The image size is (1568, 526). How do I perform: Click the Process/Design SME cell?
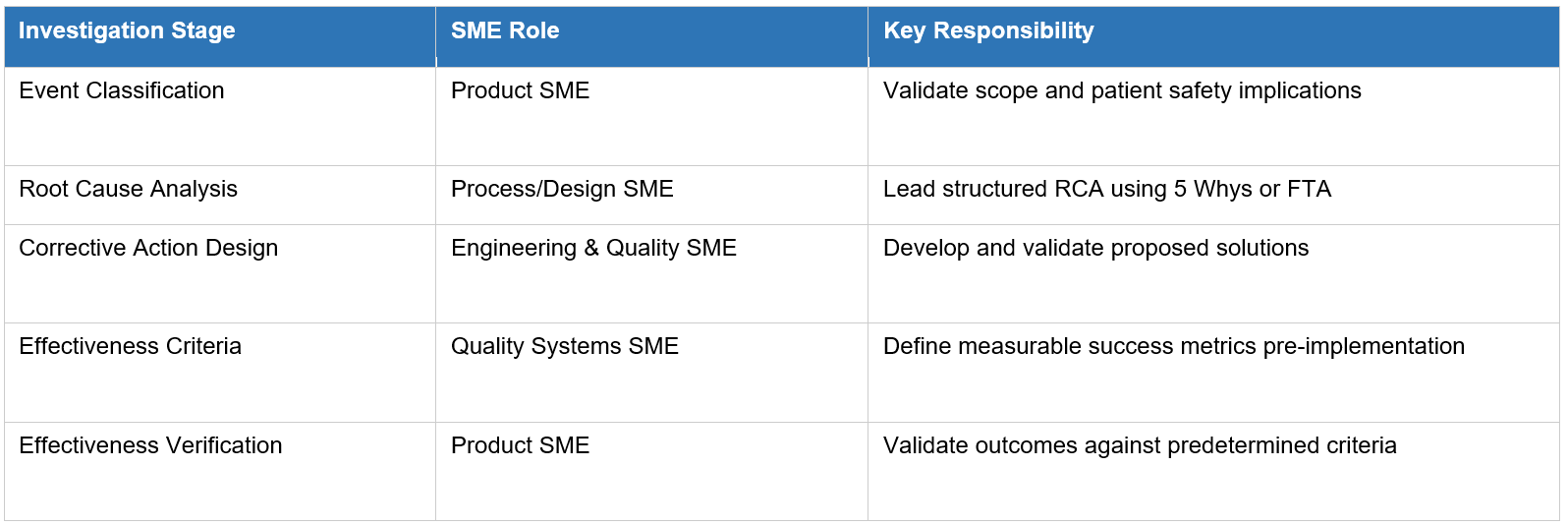(651, 195)
